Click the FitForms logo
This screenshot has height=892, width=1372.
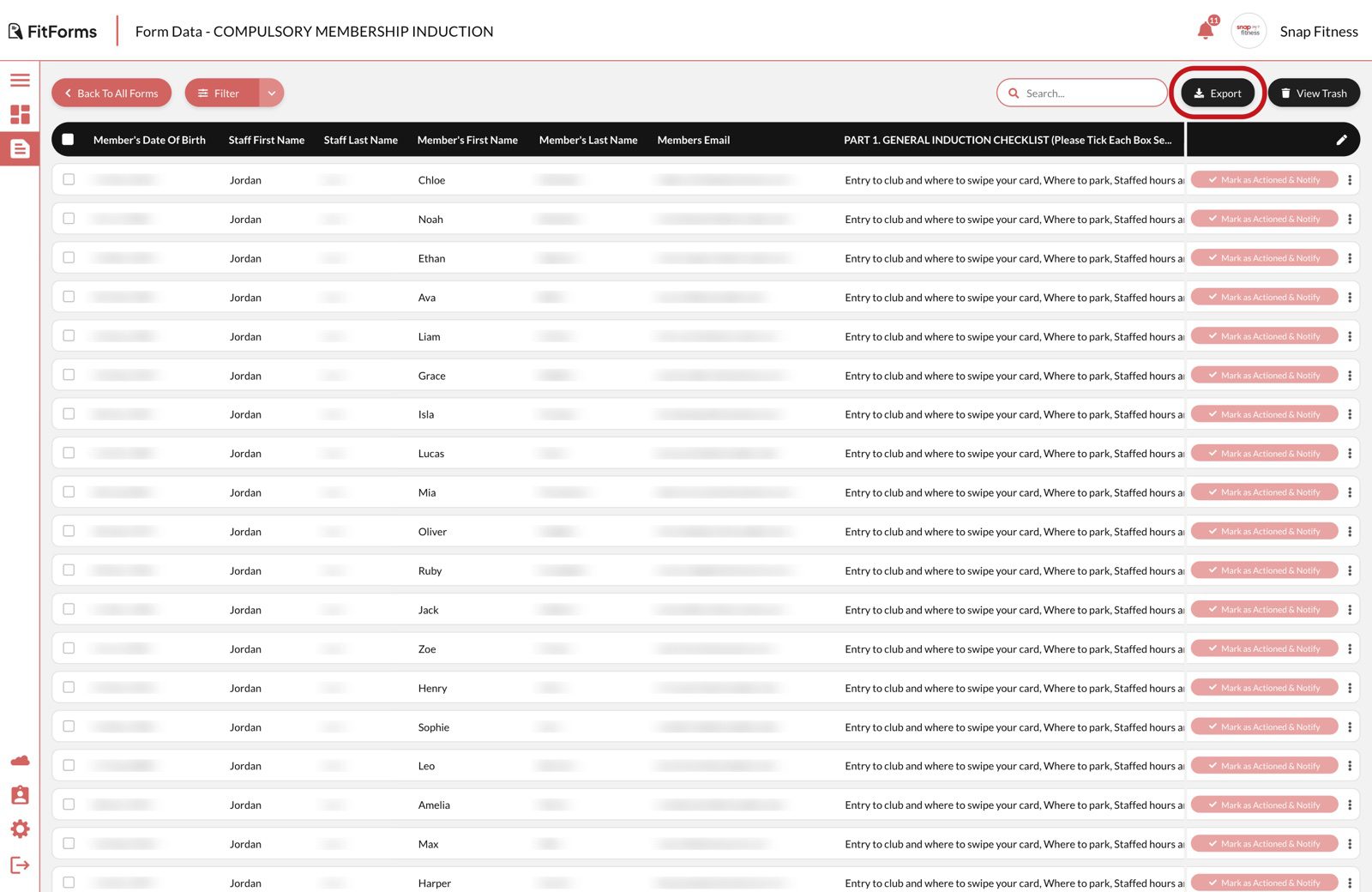(52, 32)
